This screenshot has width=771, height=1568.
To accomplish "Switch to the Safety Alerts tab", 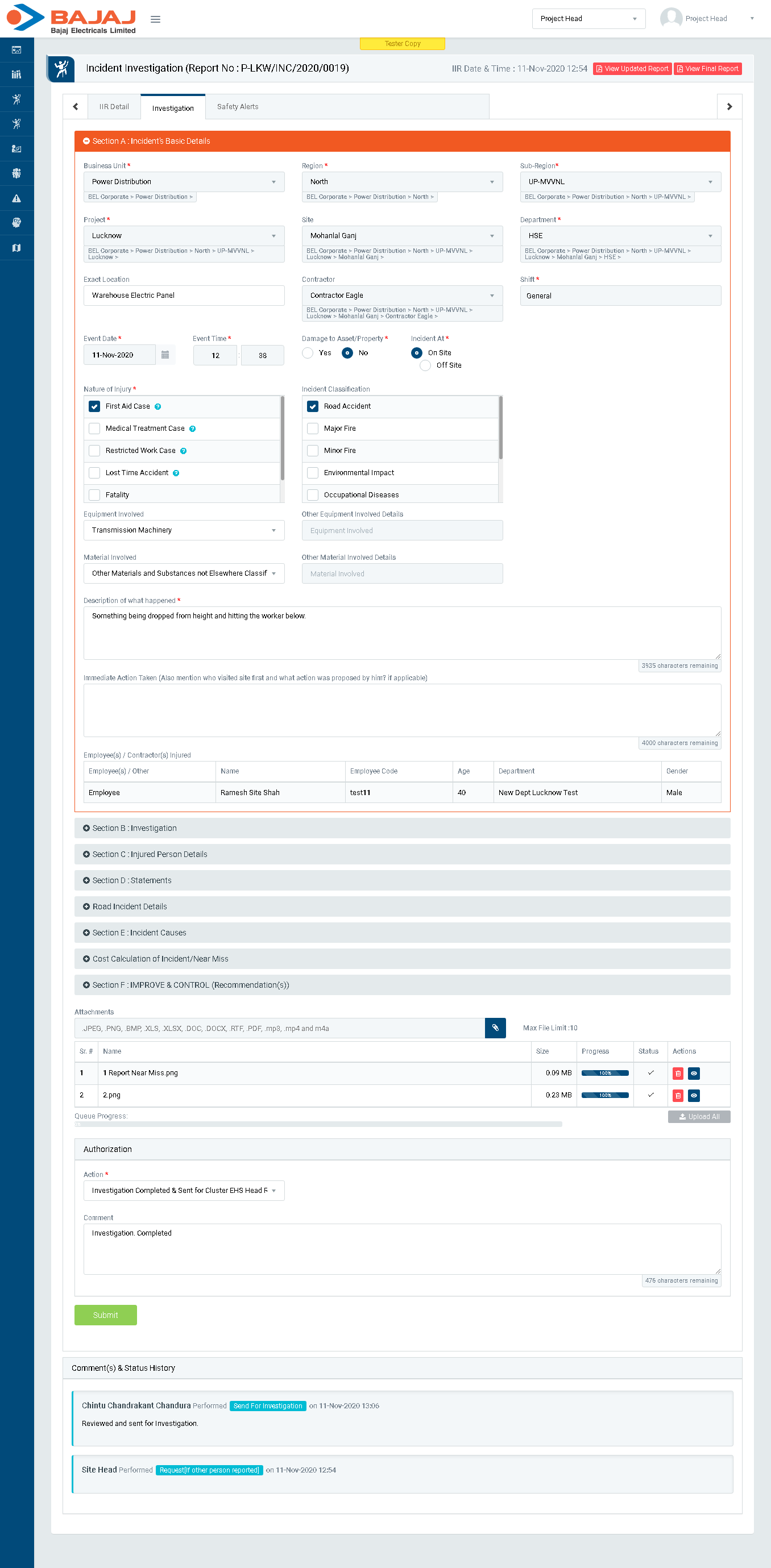I will click(x=238, y=106).
